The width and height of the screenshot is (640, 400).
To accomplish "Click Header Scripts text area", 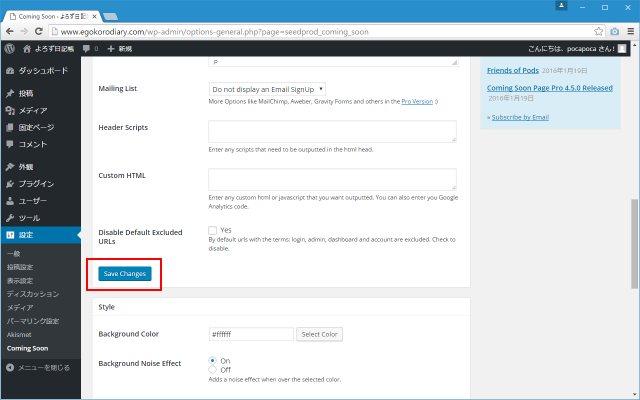I will pyautogui.click(x=332, y=131).
